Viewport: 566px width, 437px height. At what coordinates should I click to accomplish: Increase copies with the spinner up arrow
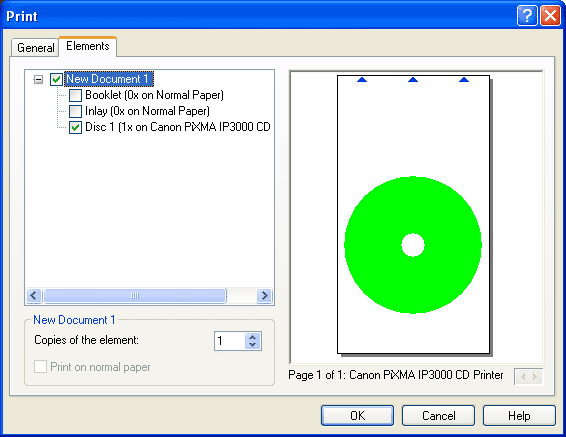[253, 337]
